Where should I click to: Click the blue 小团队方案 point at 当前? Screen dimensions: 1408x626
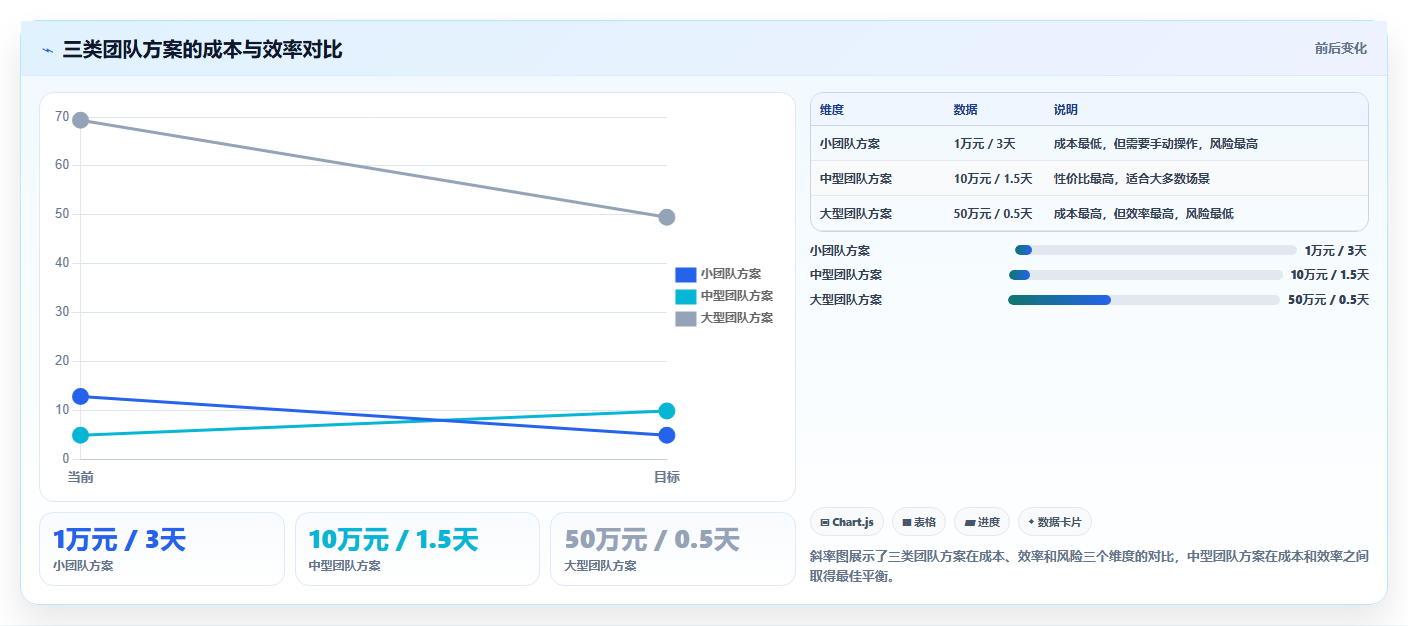click(x=81, y=397)
